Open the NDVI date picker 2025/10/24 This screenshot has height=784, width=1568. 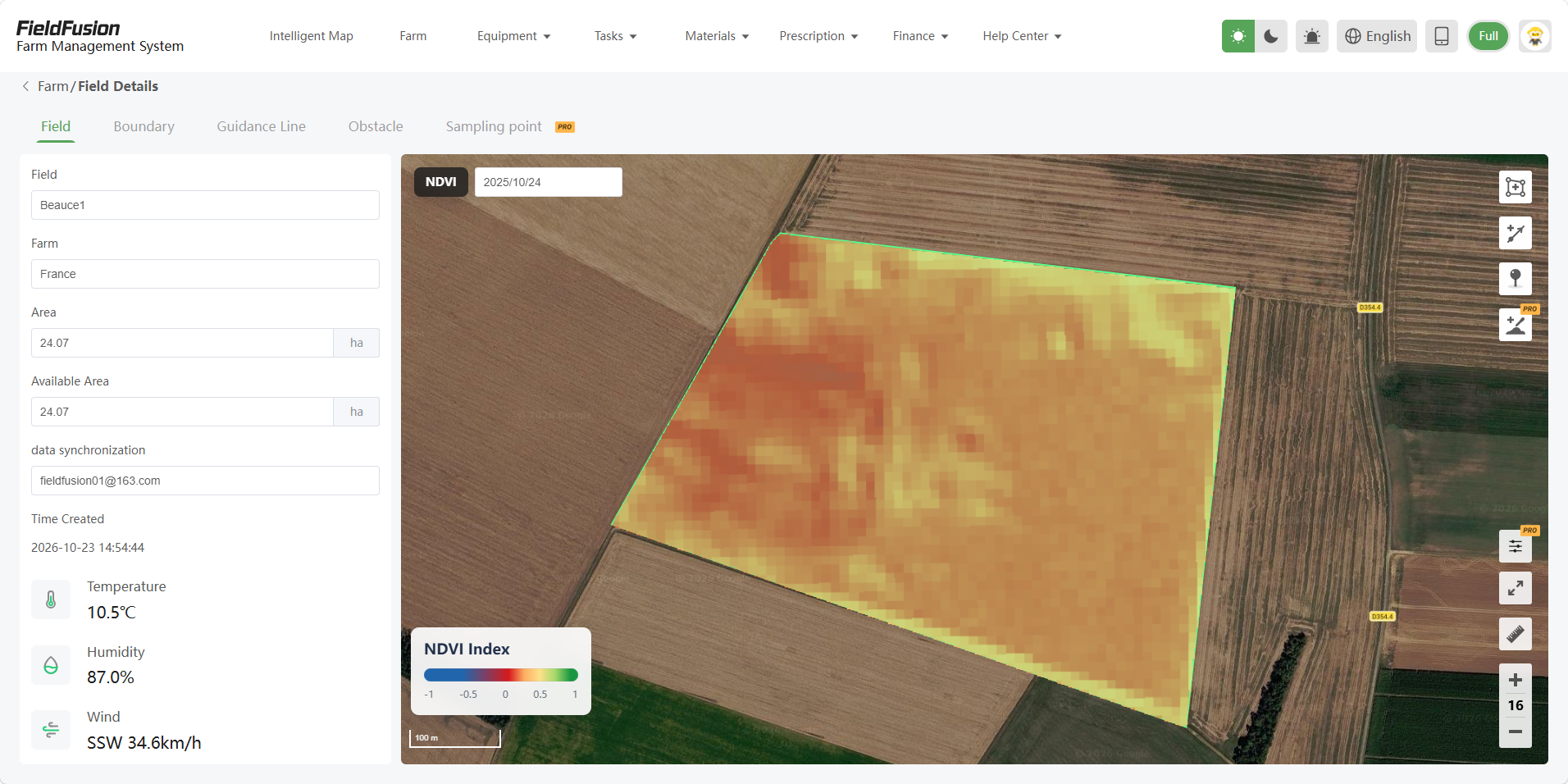click(x=549, y=182)
